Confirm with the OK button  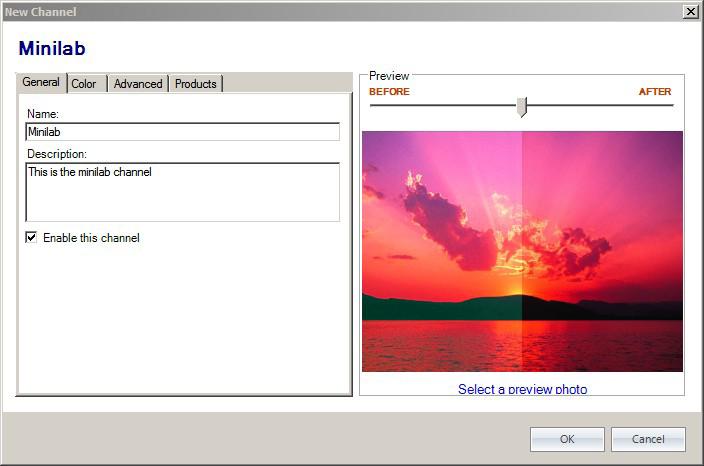pos(567,439)
